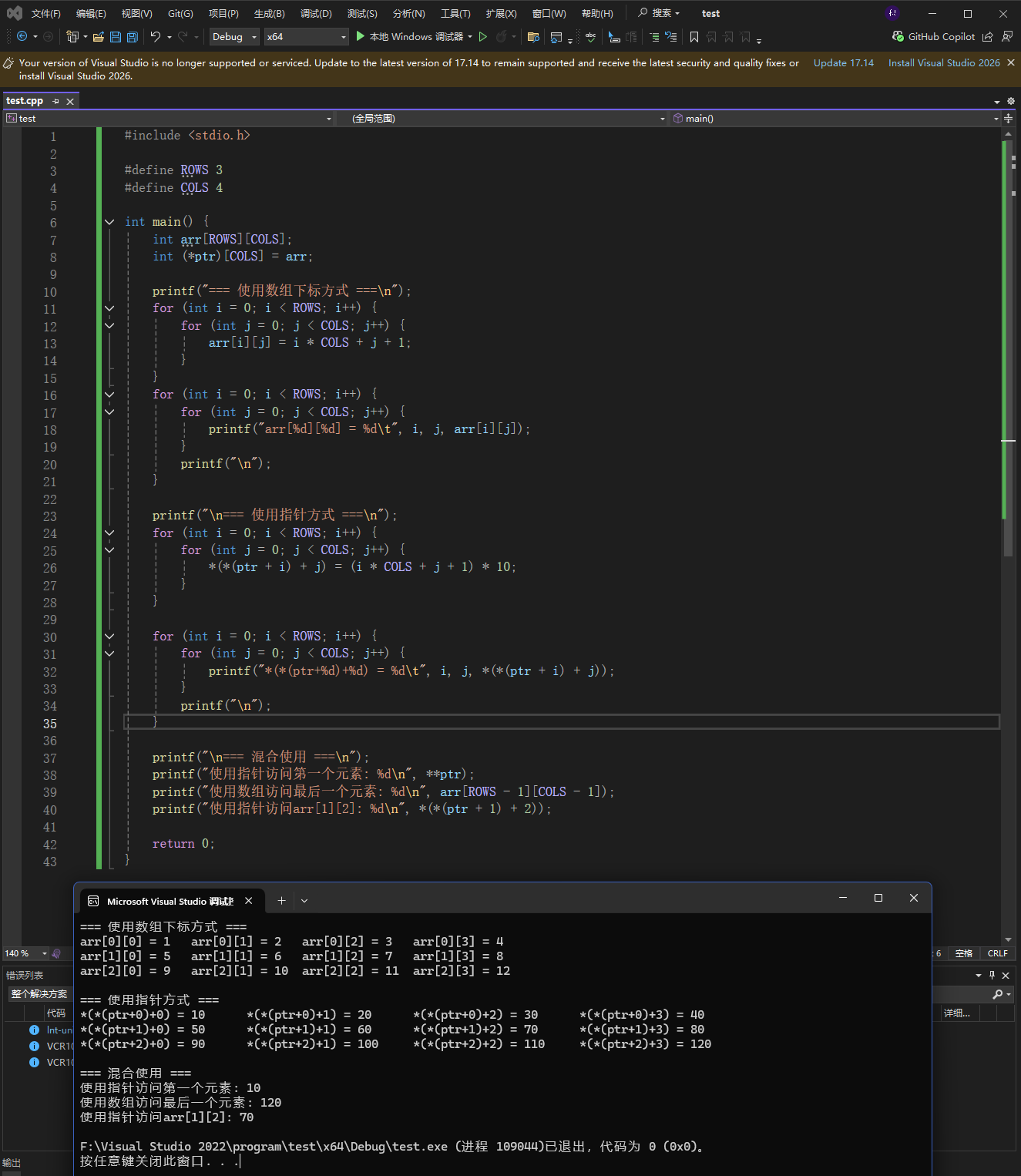The image size is (1021, 1176).
Task: Click the error list search magnifier icon
Action: 998,994
